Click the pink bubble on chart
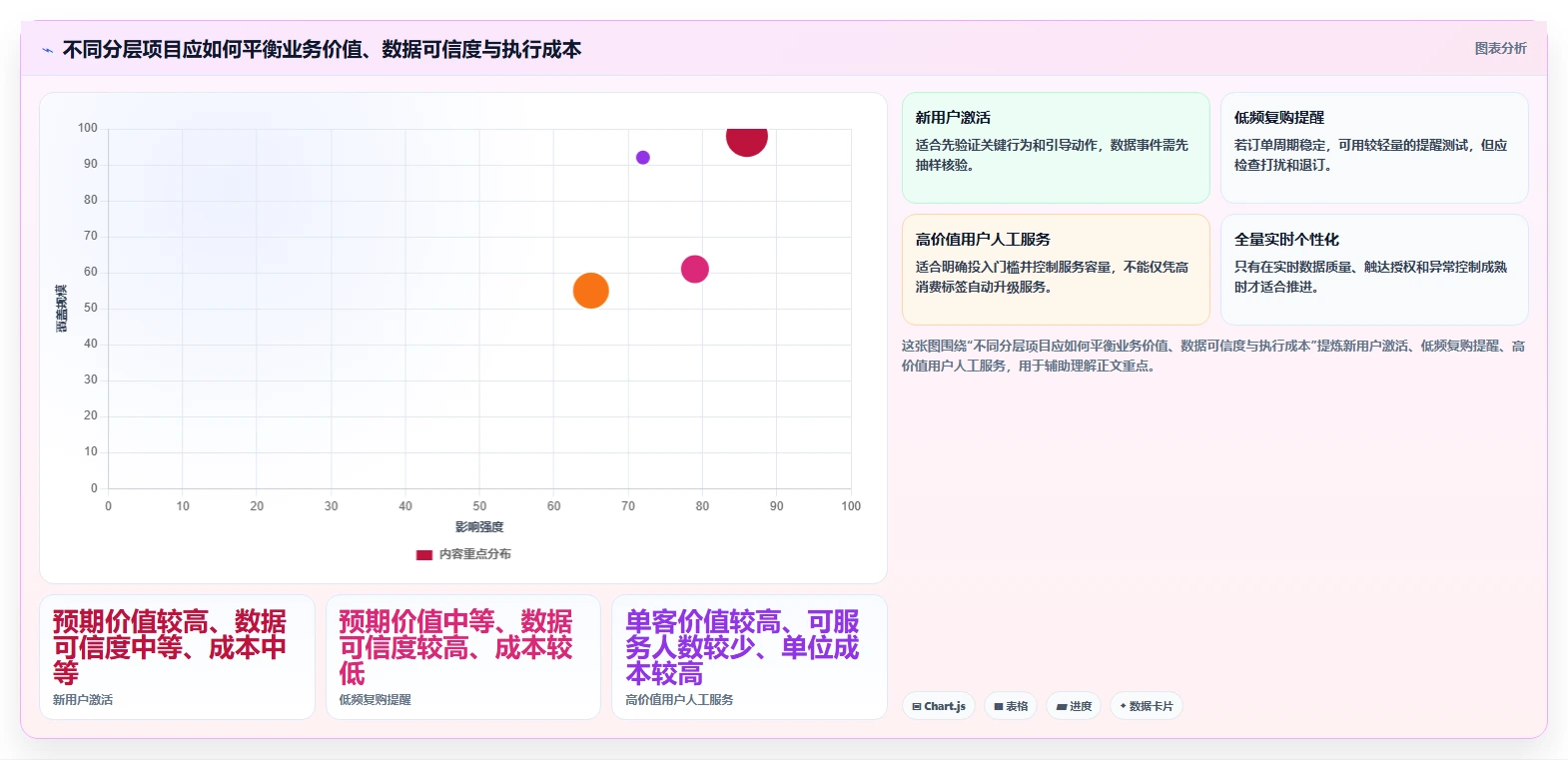 click(695, 269)
